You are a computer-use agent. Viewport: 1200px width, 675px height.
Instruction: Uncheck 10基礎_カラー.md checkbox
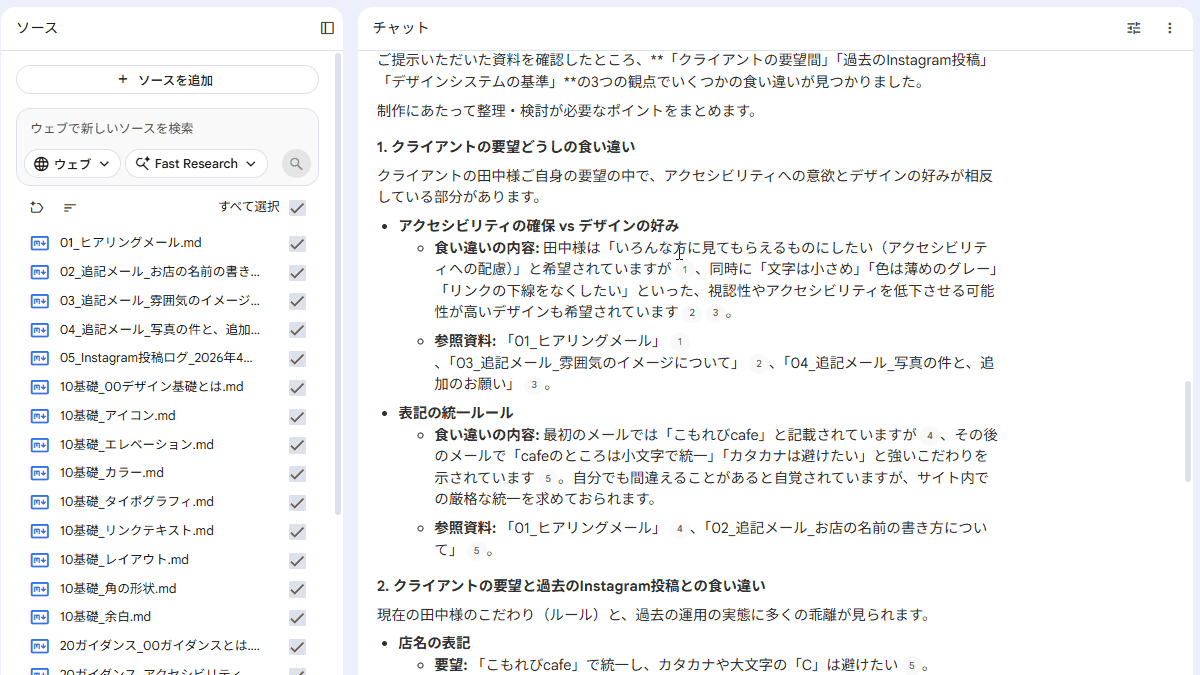(x=297, y=473)
